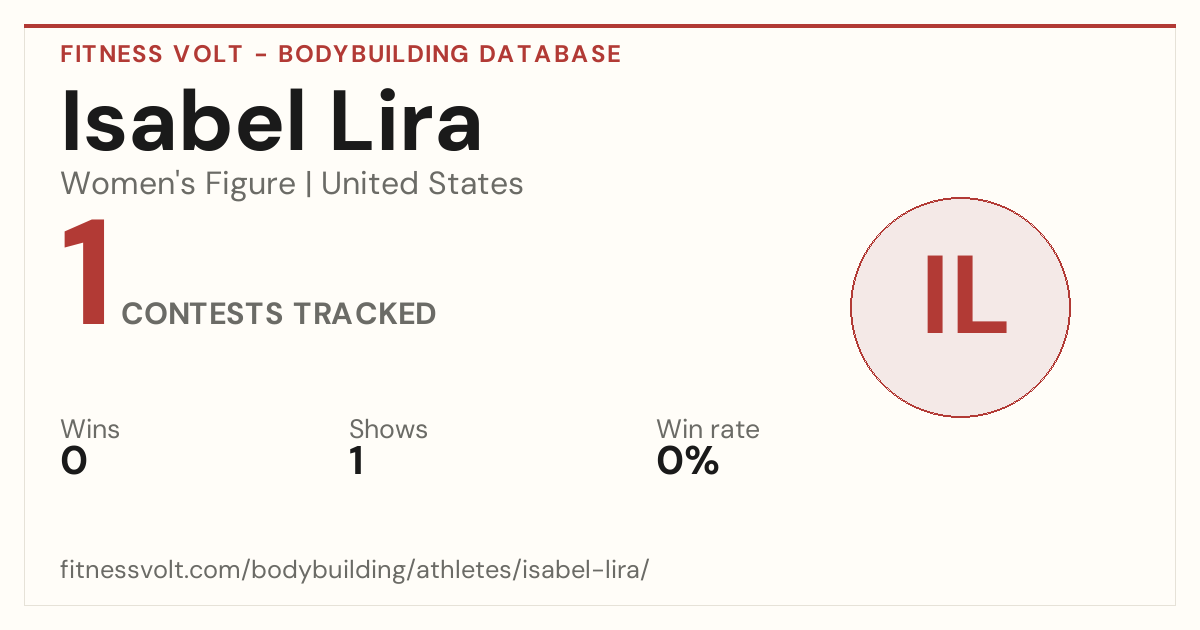1200x630 pixels.
Task: Click the word BODYBUILDING in the header
Action: click(x=373, y=54)
